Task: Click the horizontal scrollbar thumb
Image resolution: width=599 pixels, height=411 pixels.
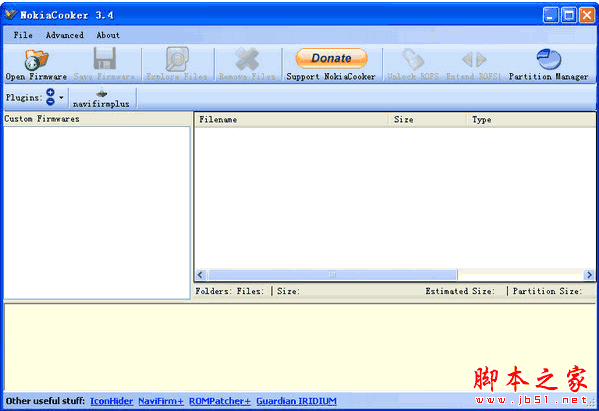Action: point(332,275)
